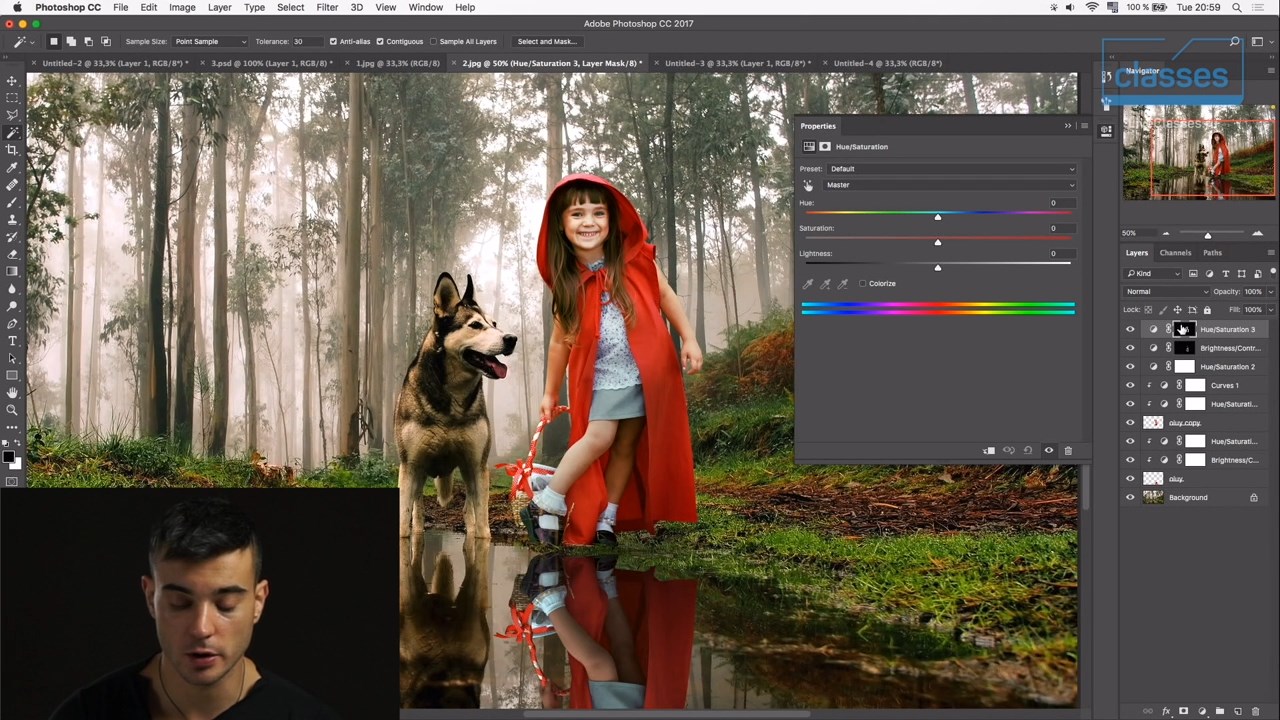
Task: Select the Rectangle shape tool
Action: coord(12,375)
